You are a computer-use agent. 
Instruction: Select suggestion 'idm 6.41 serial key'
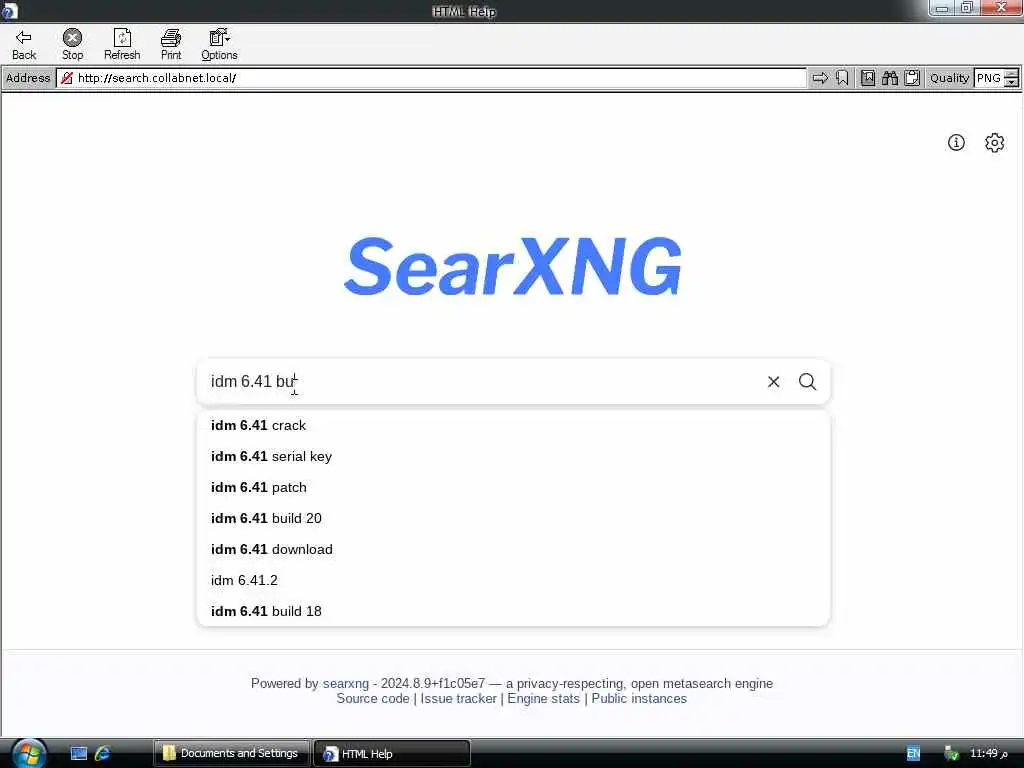pos(513,456)
